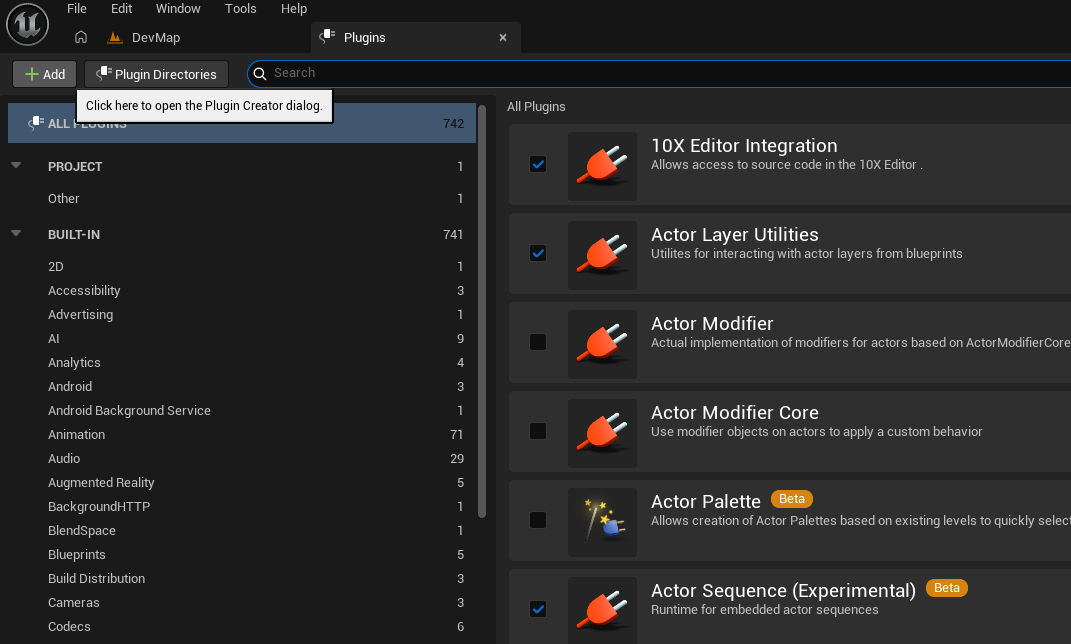Disable the Actor Sequence (Experimental) plugin
The image size is (1071, 644).
[538, 608]
